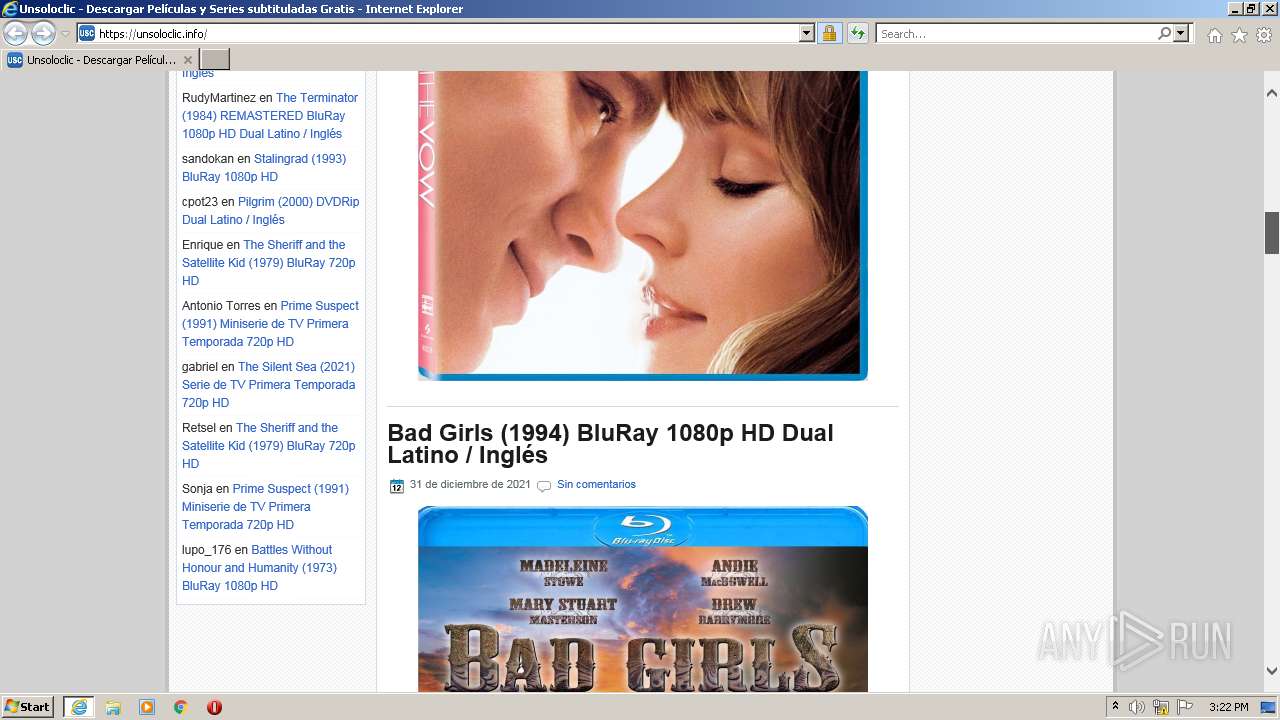Go forward with the browser Forward arrow
1280x720 pixels.
click(x=43, y=34)
